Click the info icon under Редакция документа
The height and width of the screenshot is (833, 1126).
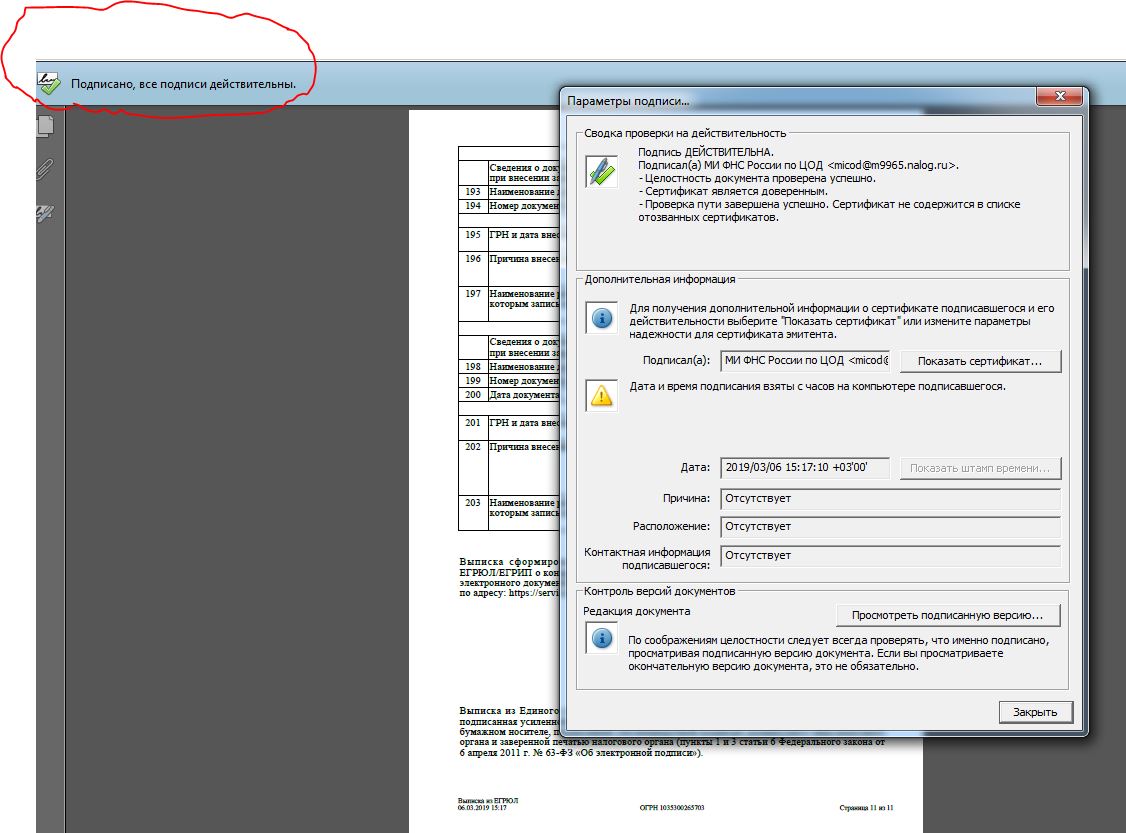pyautogui.click(x=602, y=638)
